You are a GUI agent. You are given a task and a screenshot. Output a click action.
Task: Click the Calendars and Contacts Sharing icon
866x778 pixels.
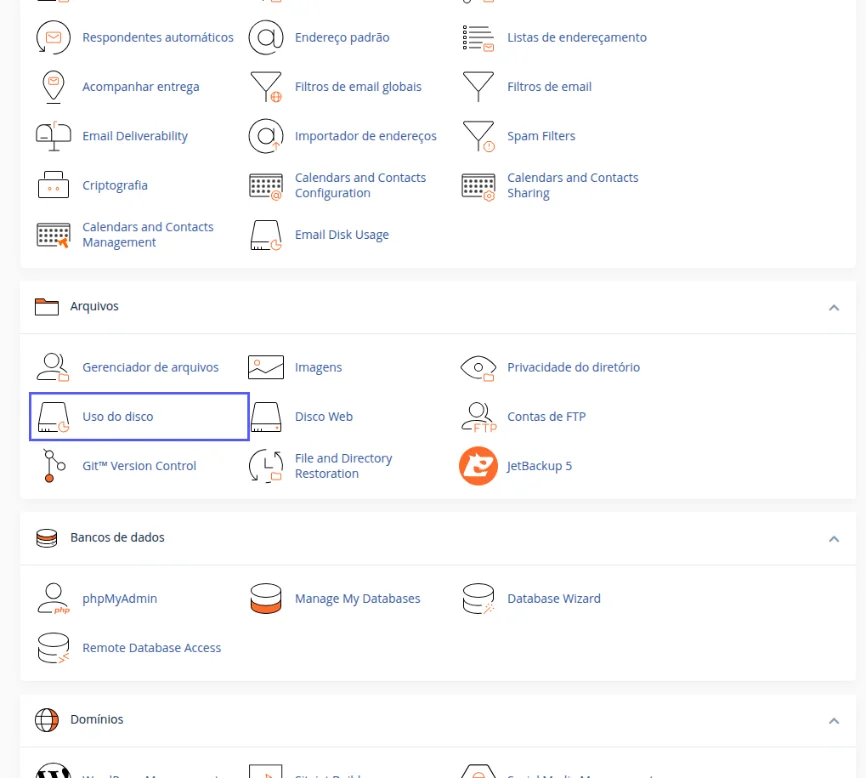tap(478, 186)
